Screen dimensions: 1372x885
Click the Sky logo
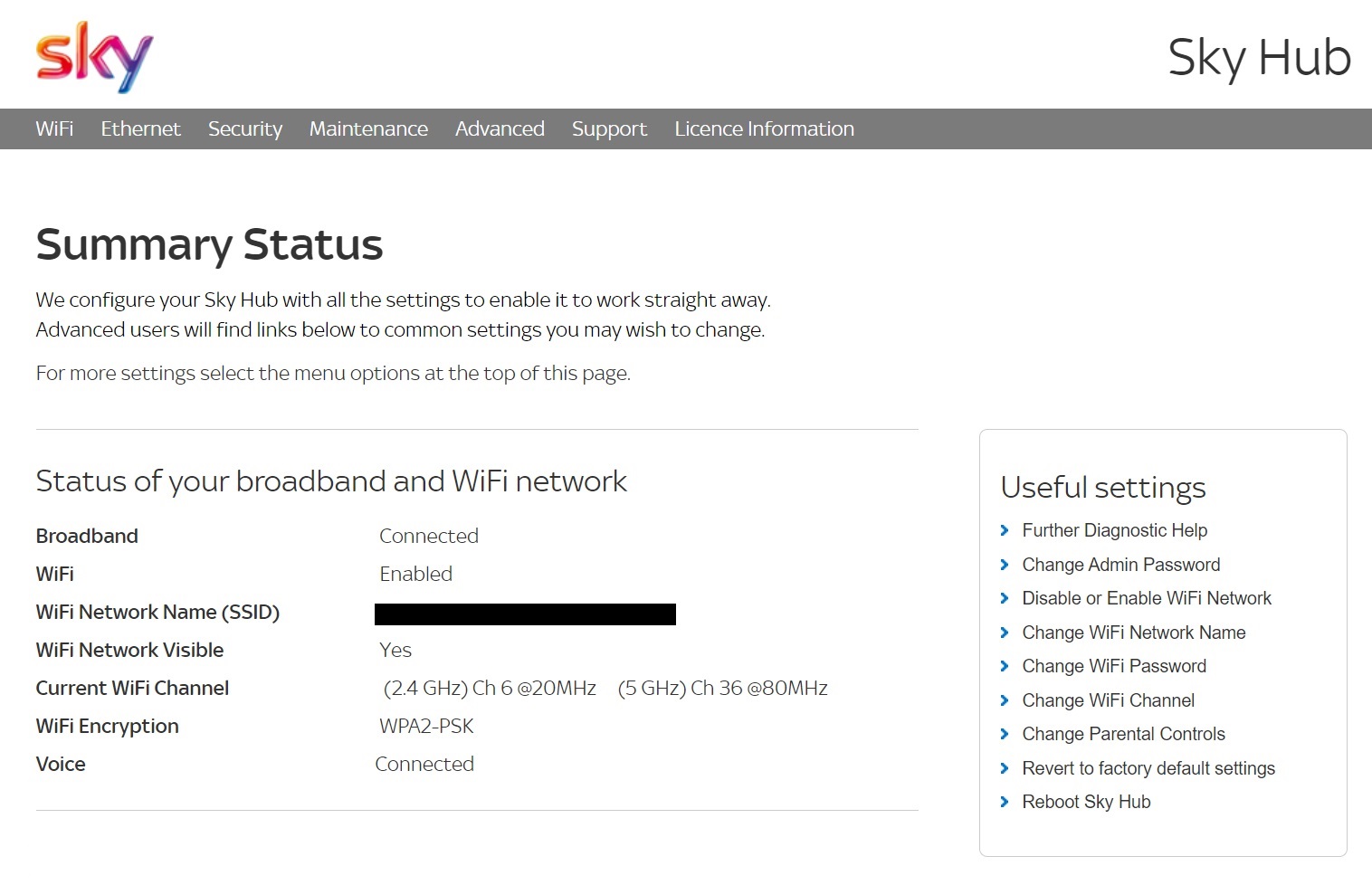(93, 58)
